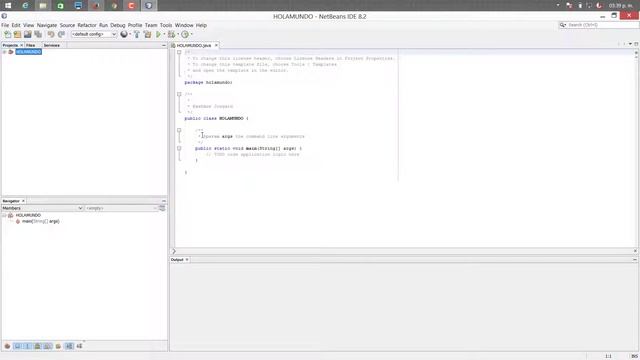
Task: Open Profile Project dropdown arrow
Action: (191, 35)
